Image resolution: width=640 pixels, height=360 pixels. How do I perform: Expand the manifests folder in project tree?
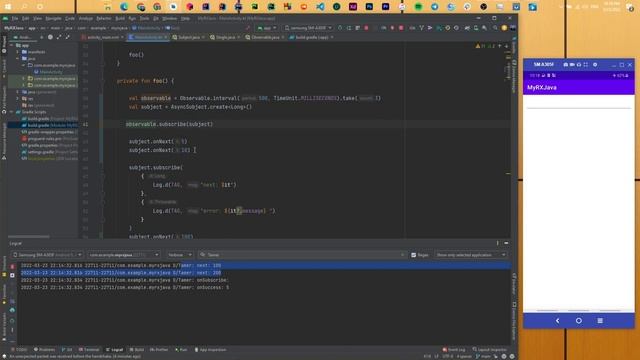click(x=18, y=52)
